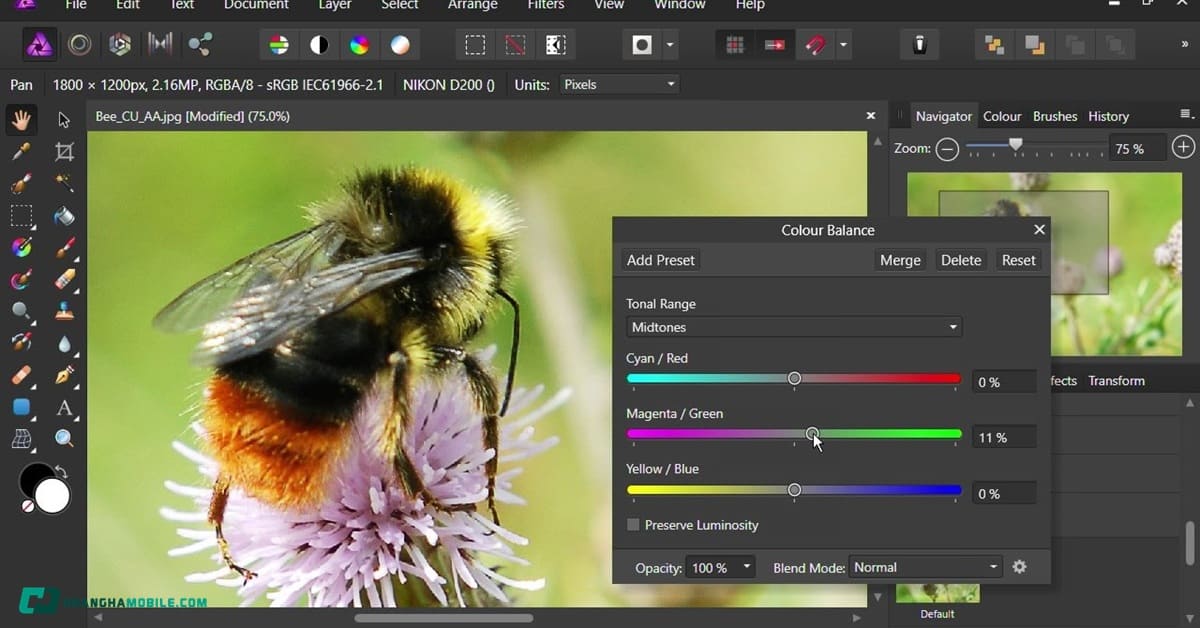Toggle Quick Mask in toolbar

642,44
